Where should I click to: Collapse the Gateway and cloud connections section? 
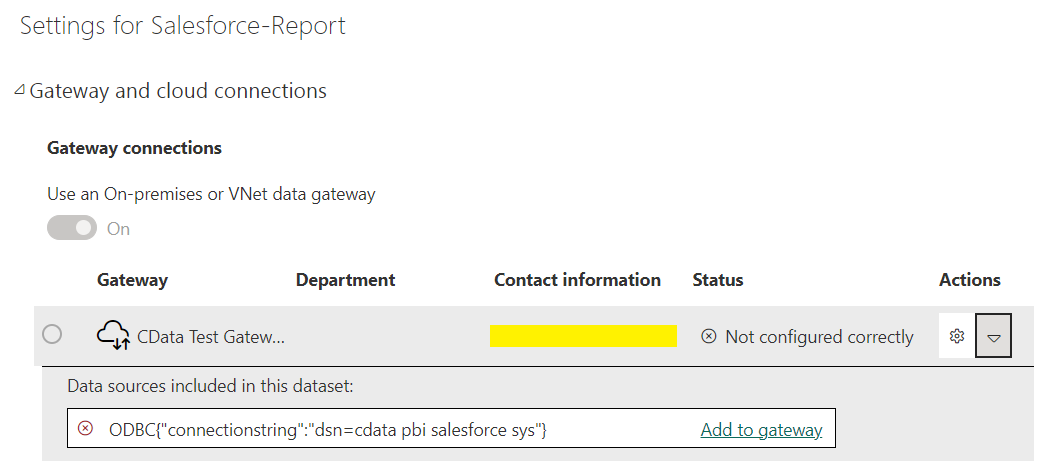(19, 91)
